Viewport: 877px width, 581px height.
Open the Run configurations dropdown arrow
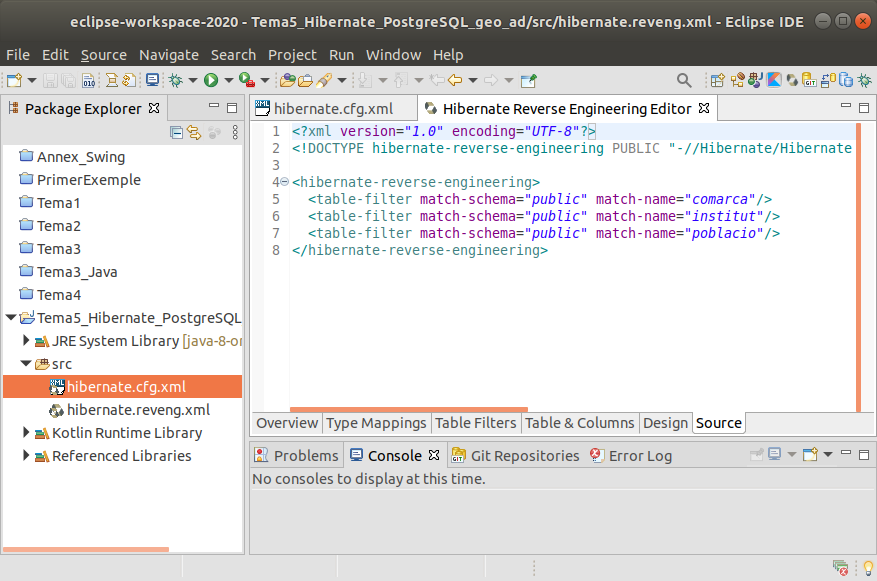228,81
